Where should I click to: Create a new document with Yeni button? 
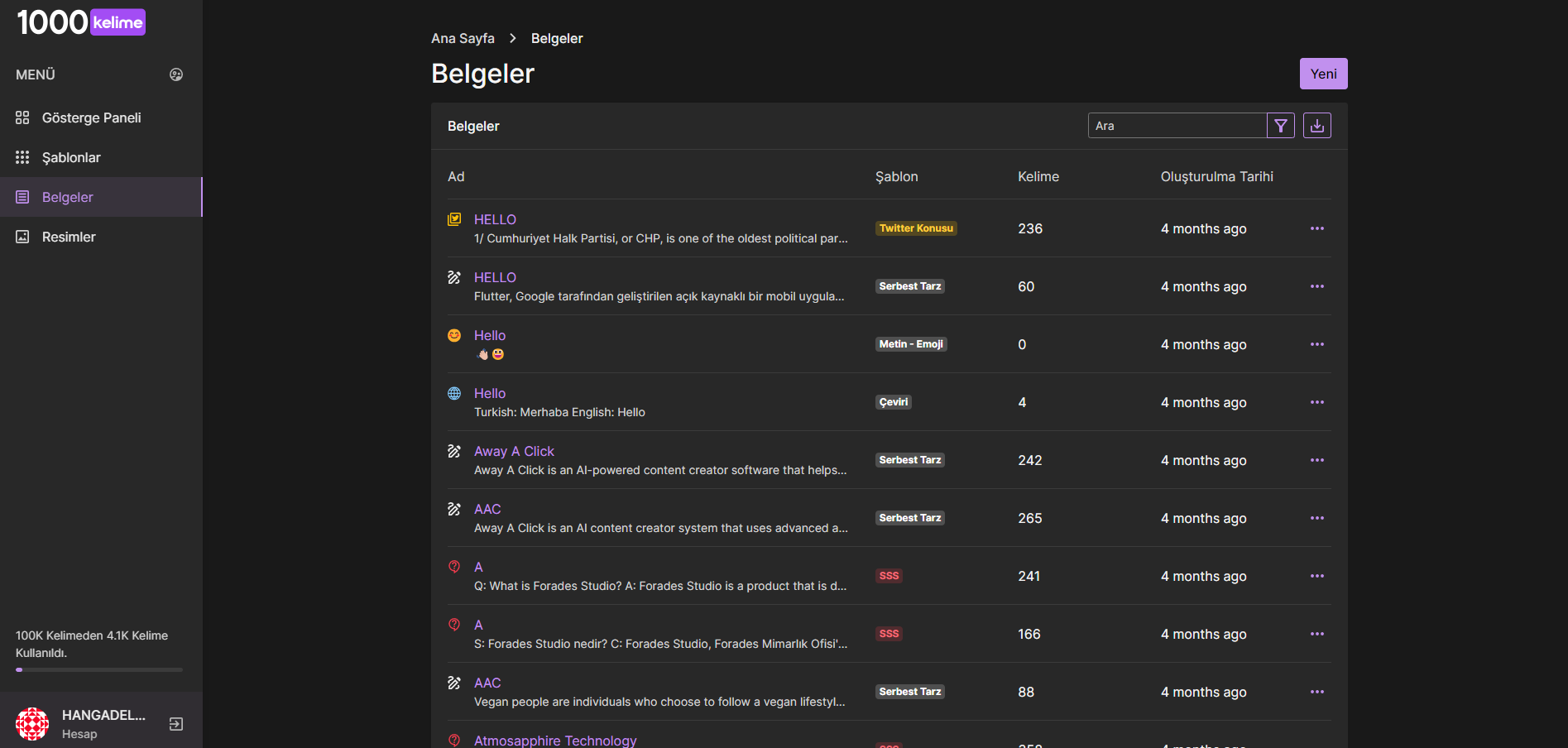click(x=1322, y=74)
